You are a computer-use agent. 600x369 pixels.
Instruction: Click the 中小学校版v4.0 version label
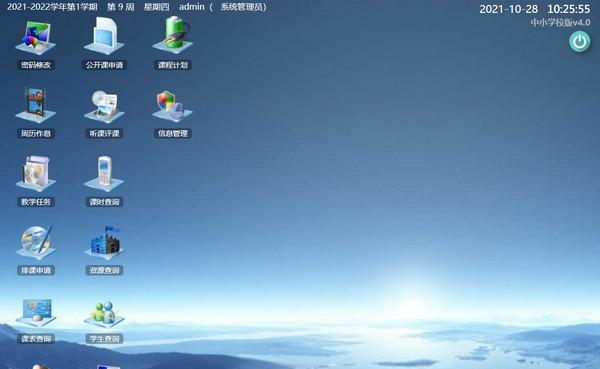[x=560, y=23]
